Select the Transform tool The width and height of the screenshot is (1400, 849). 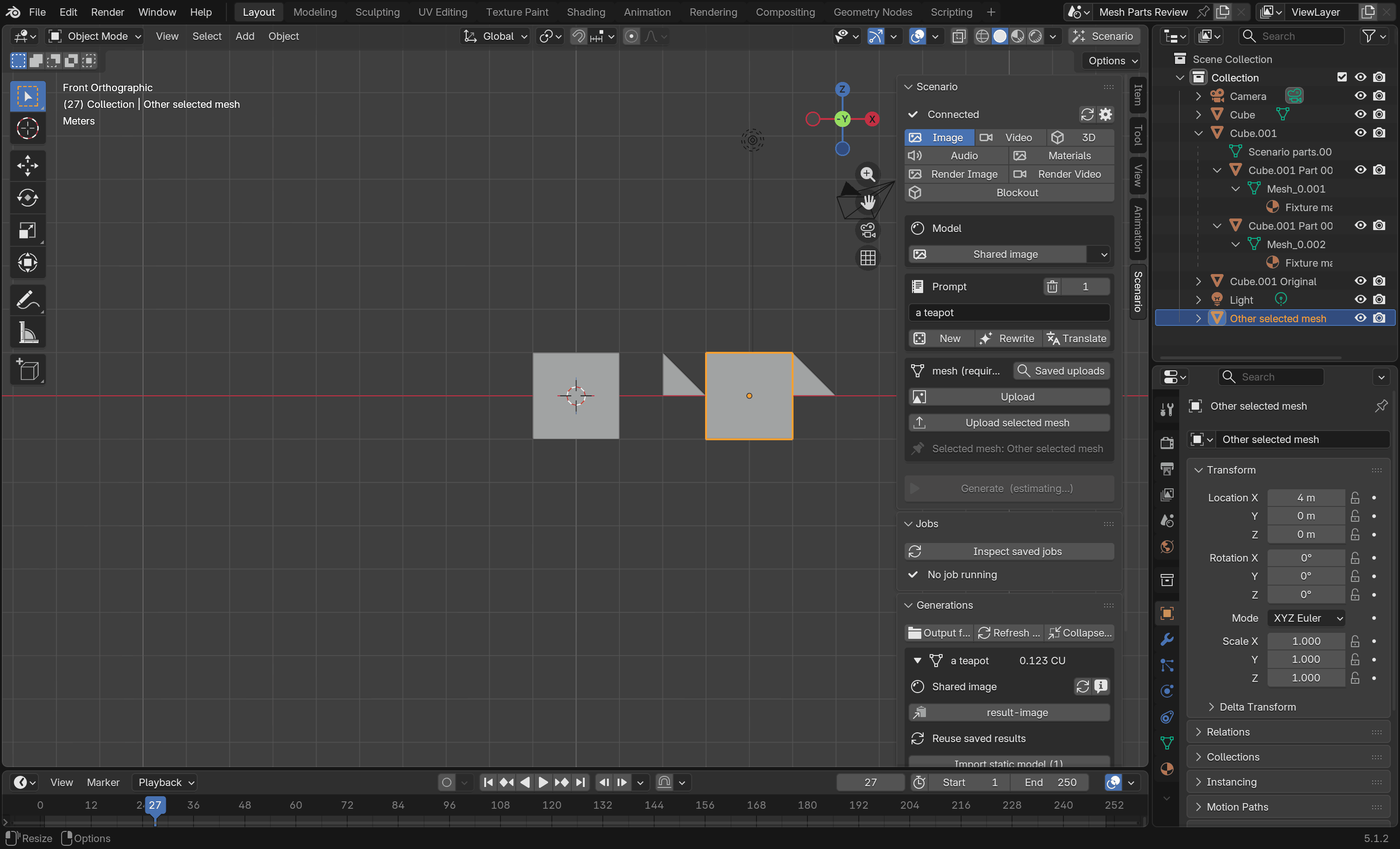coord(27,262)
